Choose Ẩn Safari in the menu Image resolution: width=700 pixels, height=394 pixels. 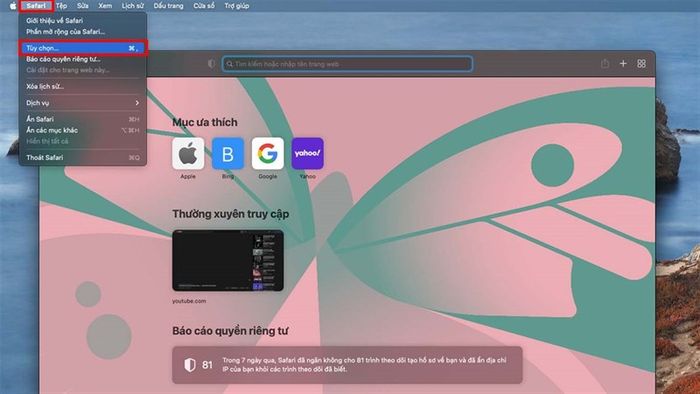coord(83,119)
